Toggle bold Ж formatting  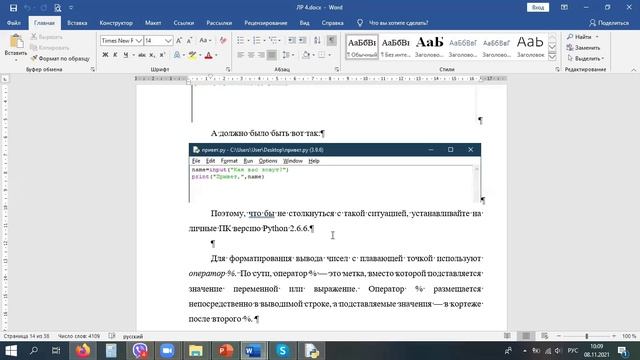click(105, 55)
